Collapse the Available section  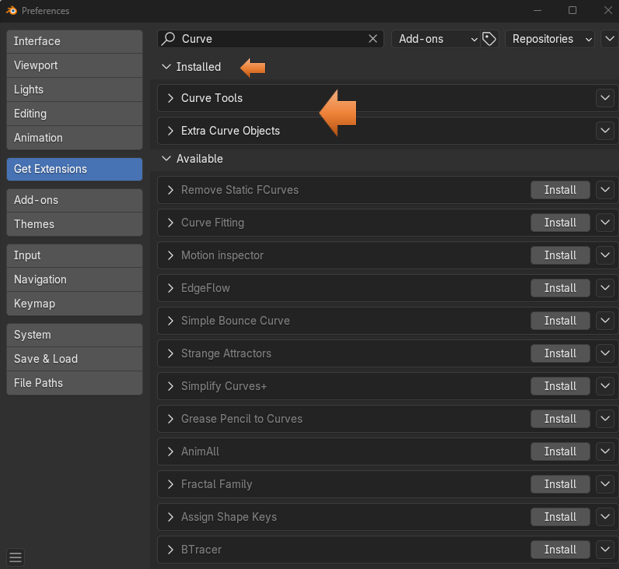(x=167, y=159)
